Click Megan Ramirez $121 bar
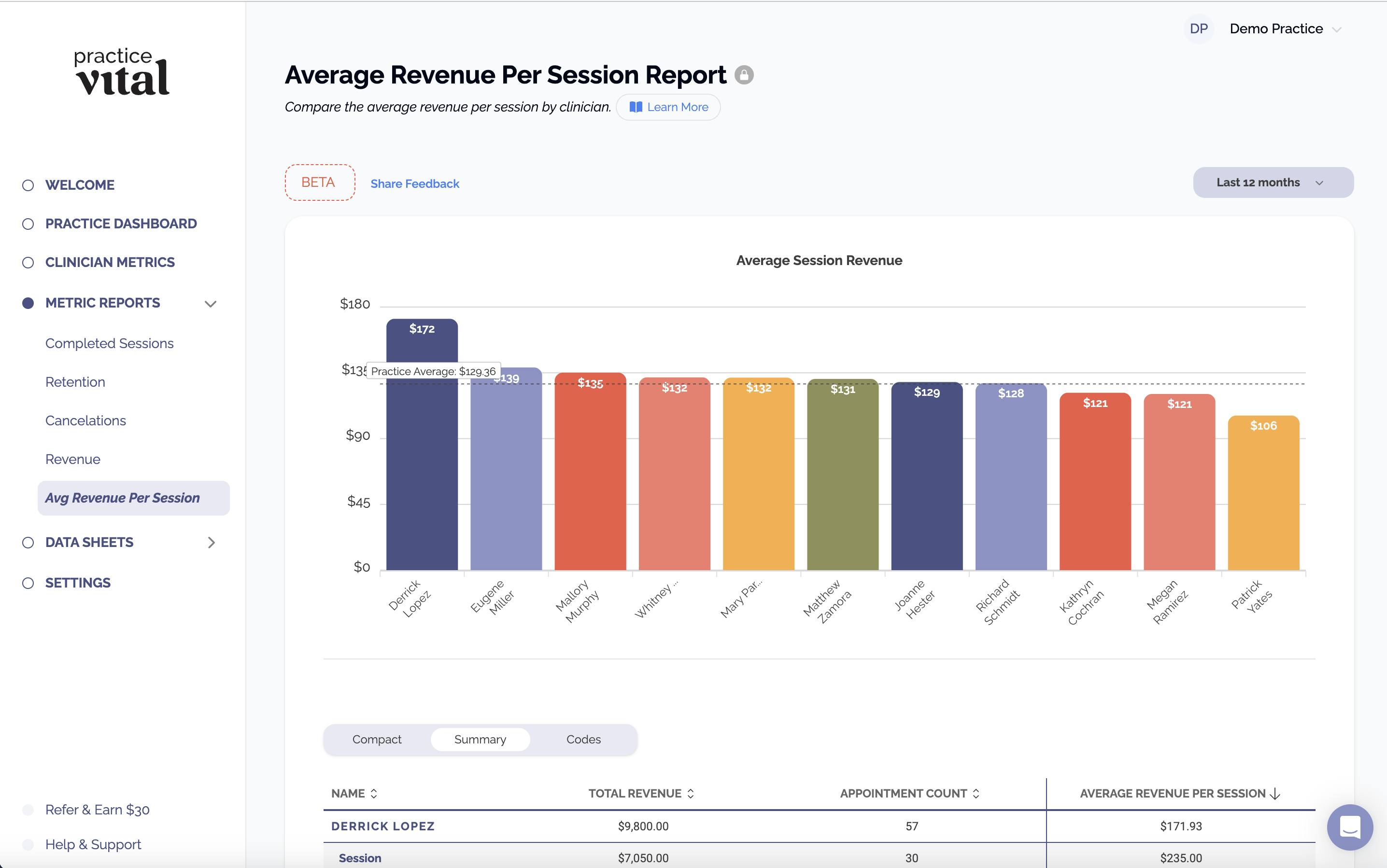The image size is (1387, 868). pos(1179,482)
